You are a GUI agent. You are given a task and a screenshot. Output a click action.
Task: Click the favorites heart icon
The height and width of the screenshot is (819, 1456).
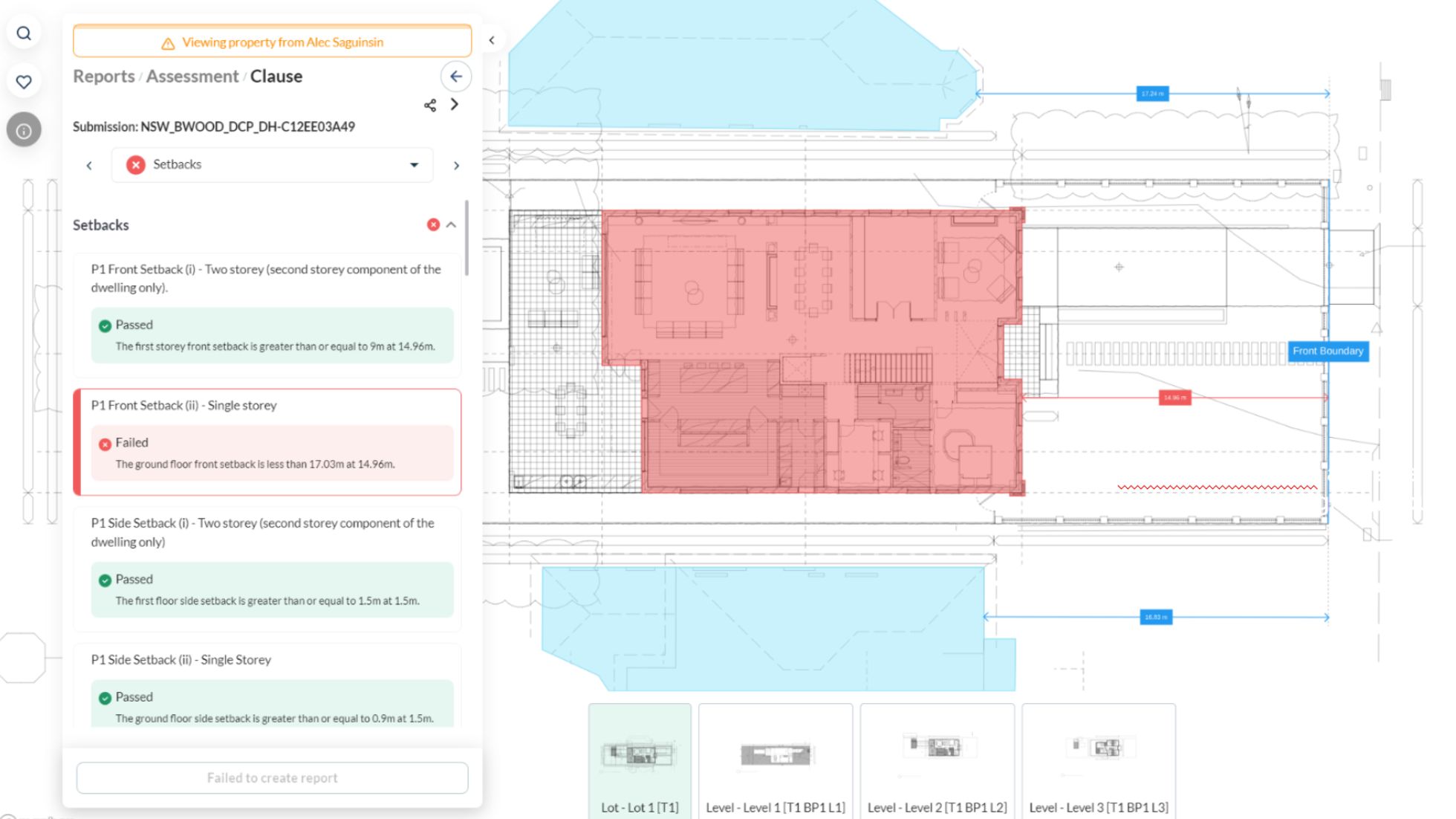point(24,82)
